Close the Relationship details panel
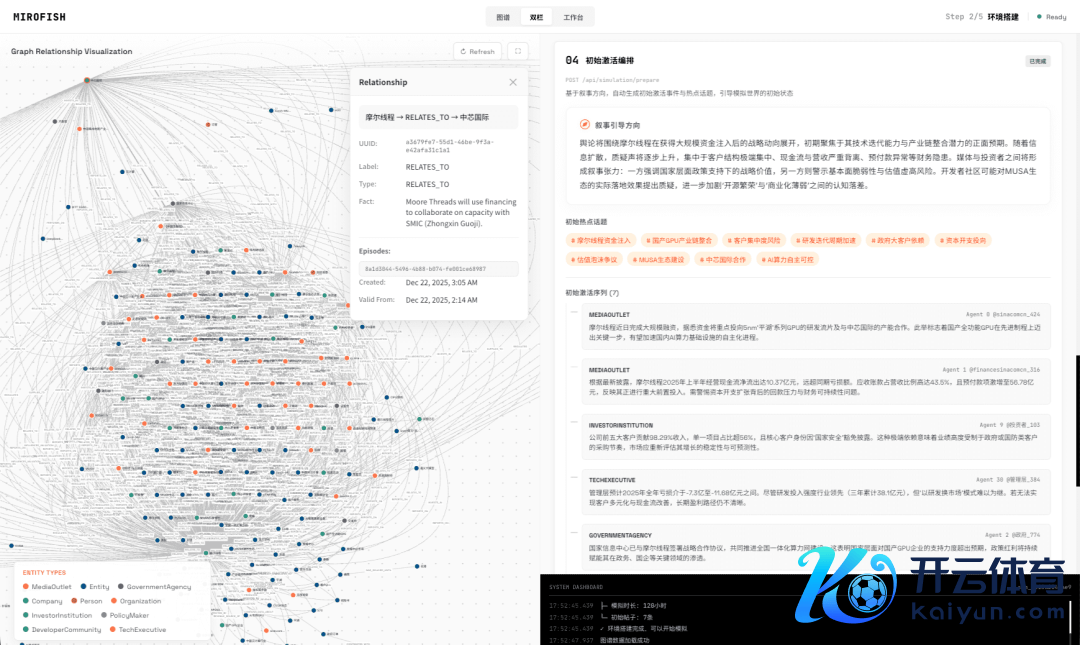1080x645 pixels. point(513,82)
